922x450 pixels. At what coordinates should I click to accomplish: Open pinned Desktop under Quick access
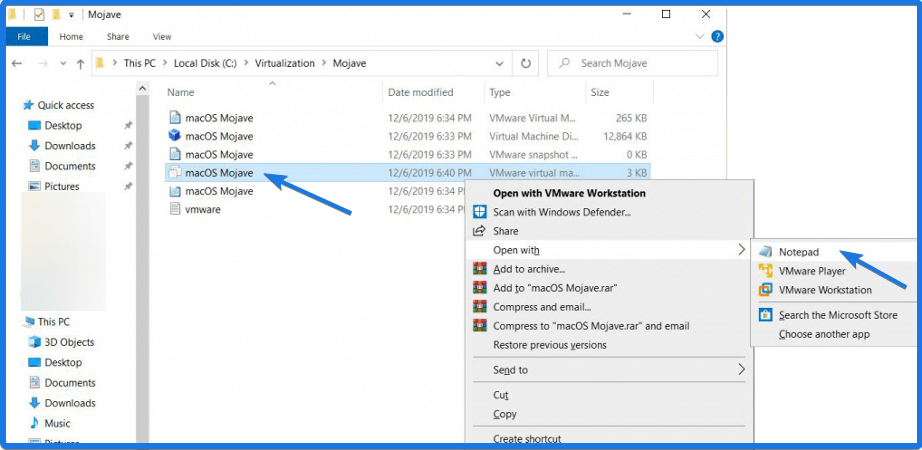[63, 125]
